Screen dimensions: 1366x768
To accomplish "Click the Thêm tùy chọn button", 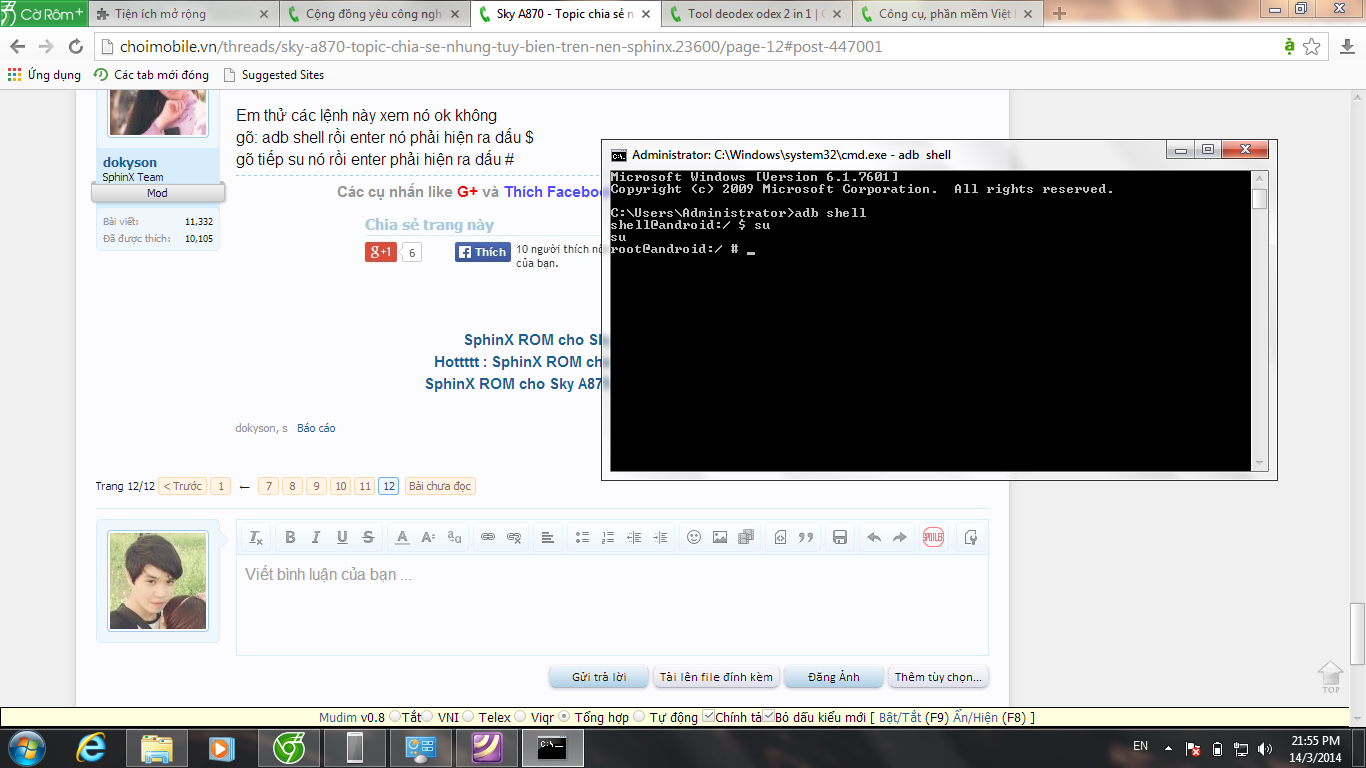I will [938, 677].
